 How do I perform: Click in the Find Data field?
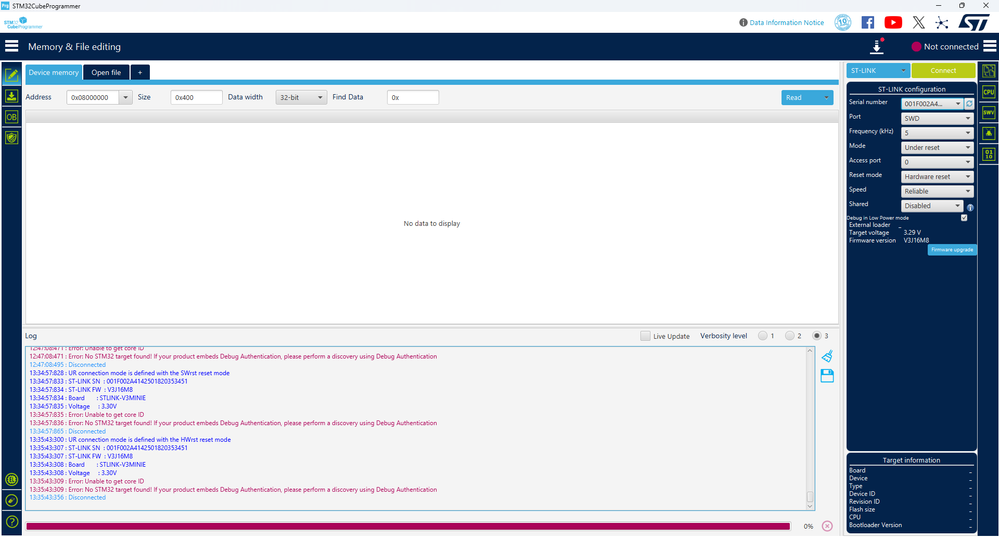[x=413, y=97]
